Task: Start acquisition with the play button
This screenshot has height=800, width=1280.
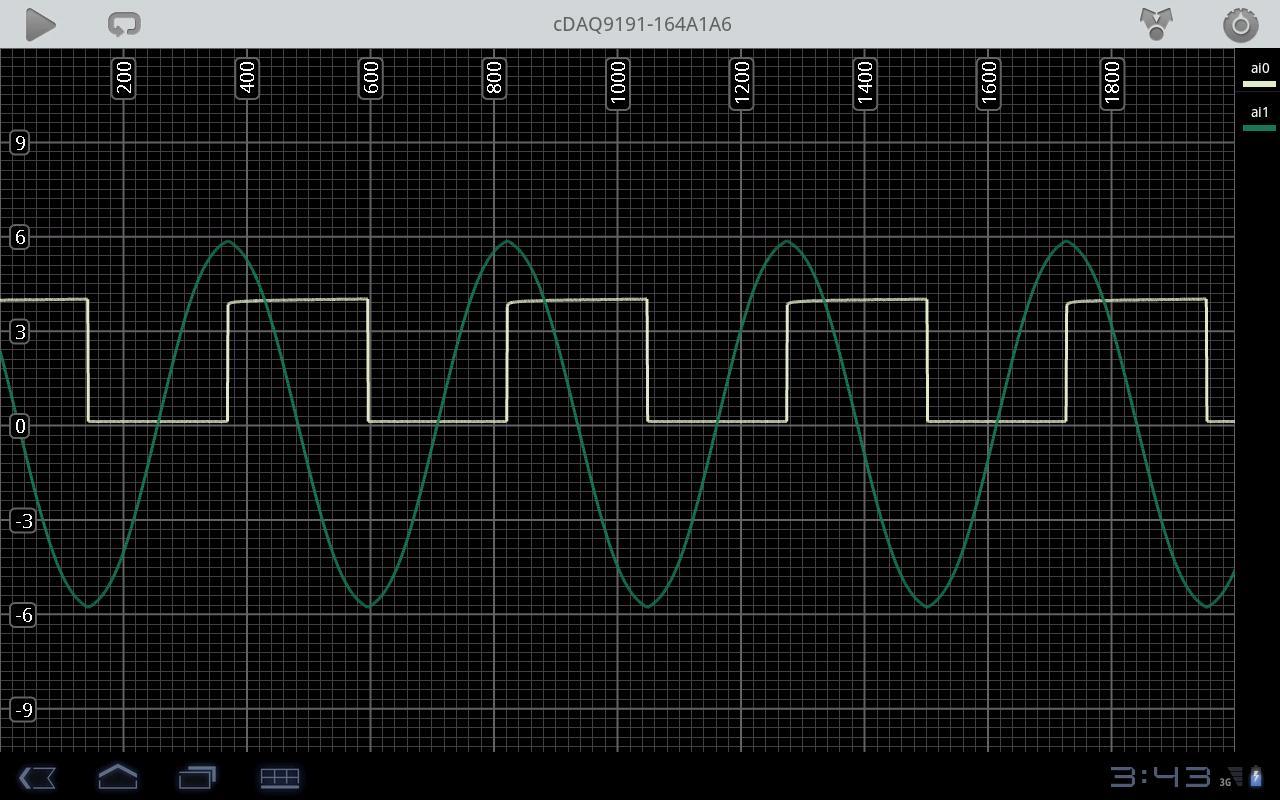Action: pos(40,24)
